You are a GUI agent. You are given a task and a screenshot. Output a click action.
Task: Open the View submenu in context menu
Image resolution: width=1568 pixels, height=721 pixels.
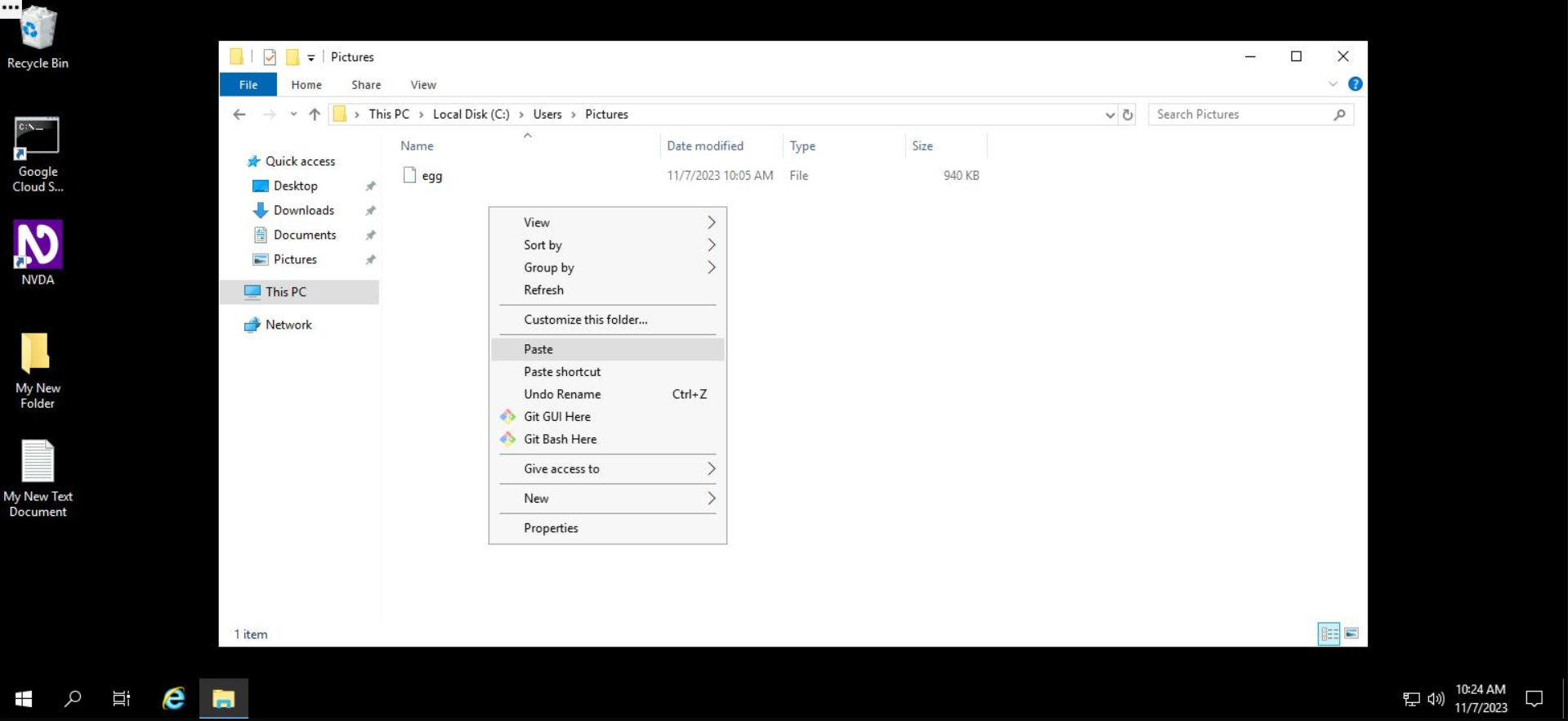608,222
